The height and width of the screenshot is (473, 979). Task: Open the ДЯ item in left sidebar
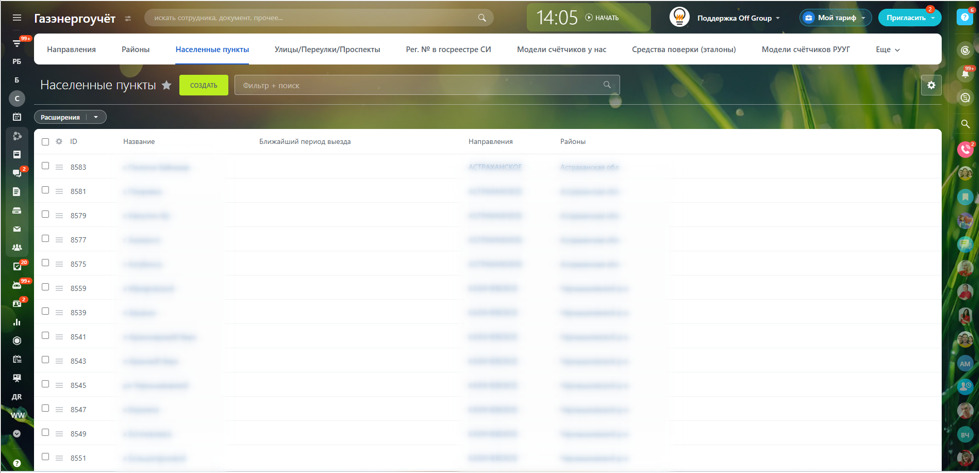[17, 396]
